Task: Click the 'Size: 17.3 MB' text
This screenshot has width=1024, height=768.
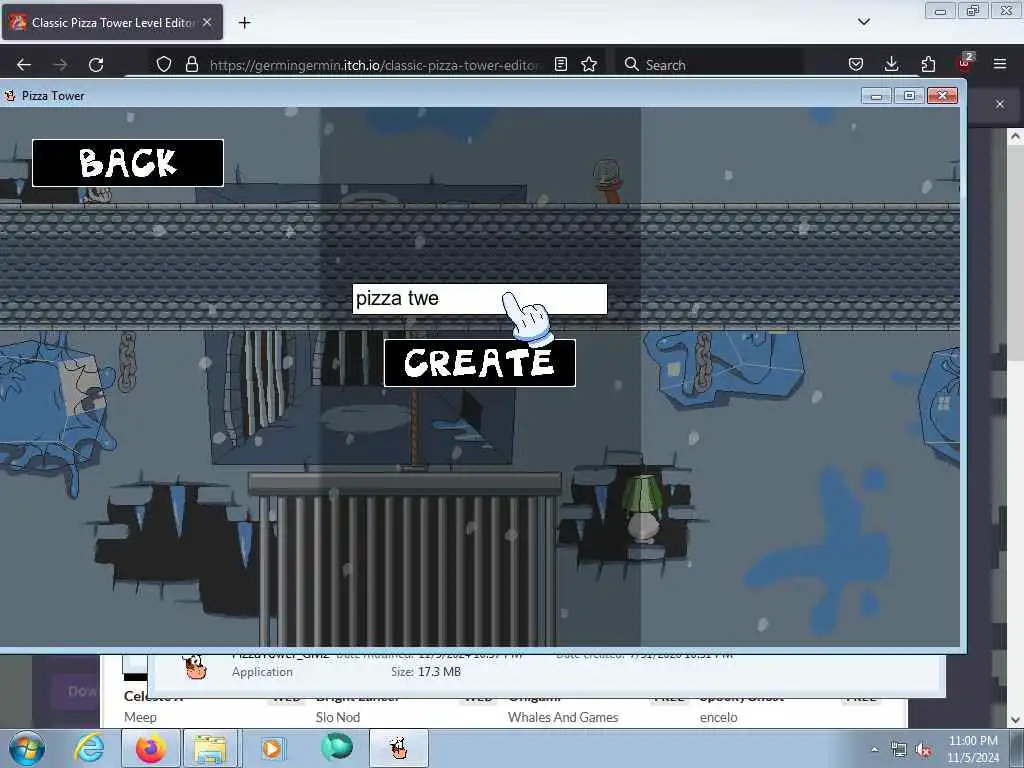Action: [426, 671]
